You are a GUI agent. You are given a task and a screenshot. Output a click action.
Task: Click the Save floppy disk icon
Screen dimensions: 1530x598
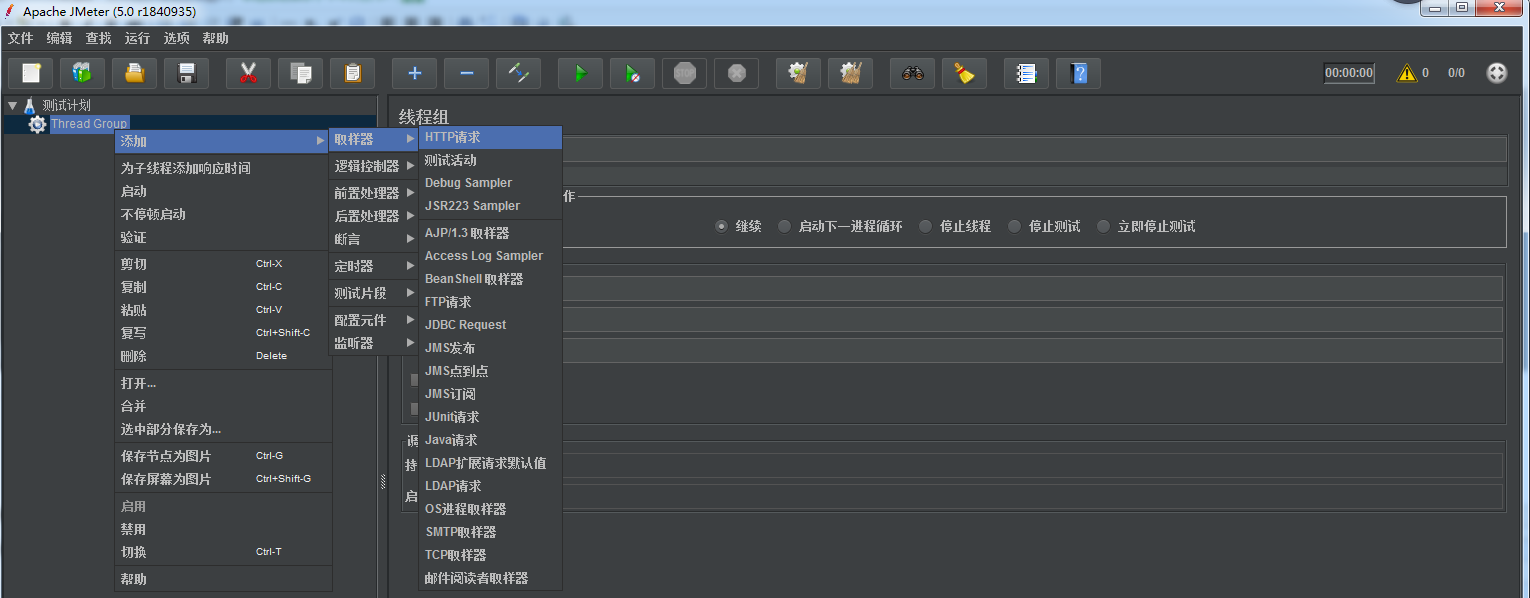(x=186, y=73)
